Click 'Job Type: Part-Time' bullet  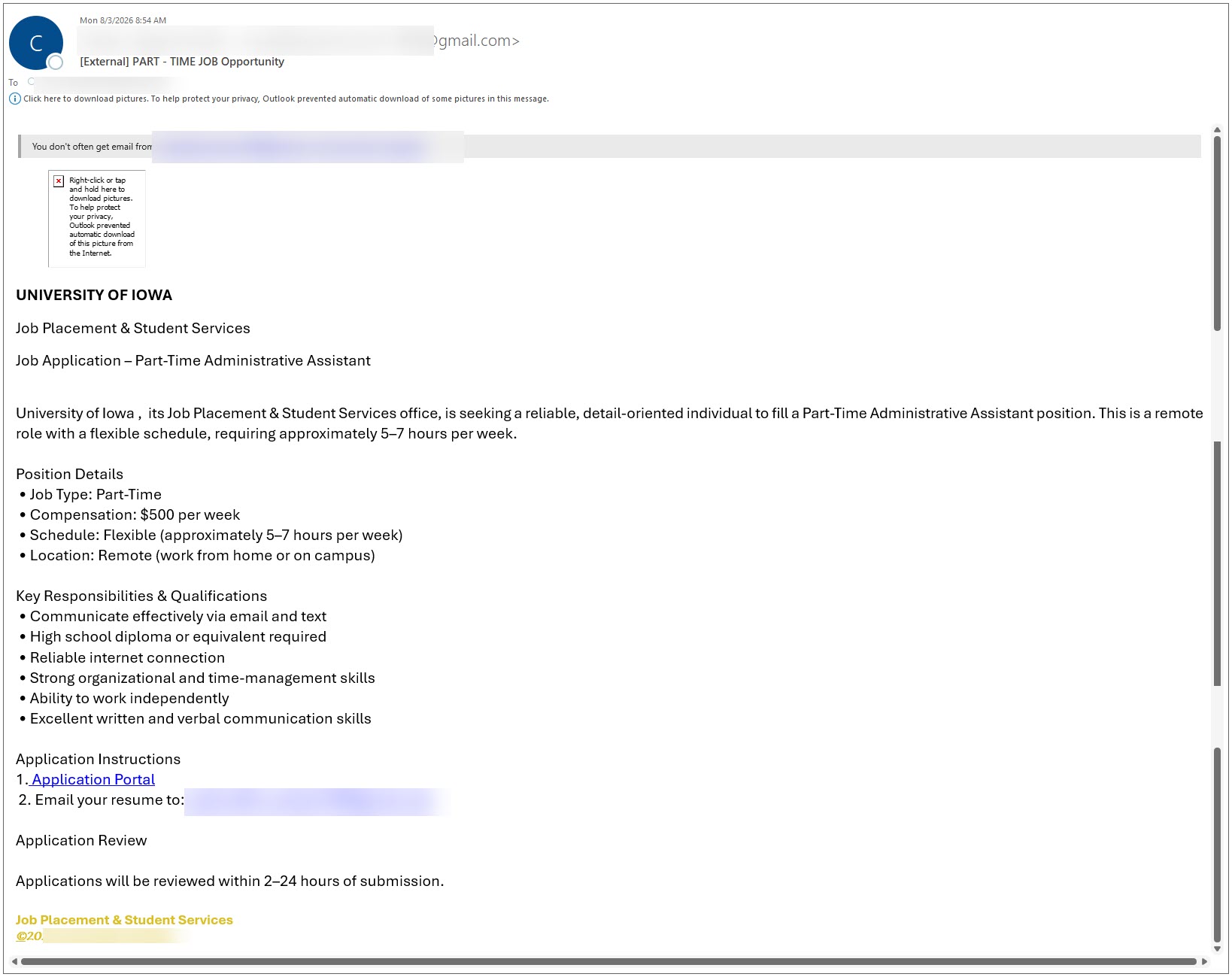click(x=91, y=494)
